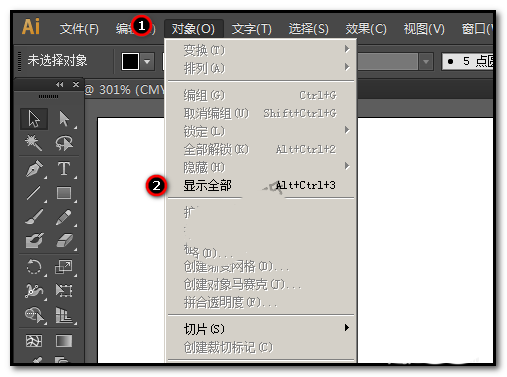
Task: Click 取消编组(U) menu entry
Action: (261, 113)
